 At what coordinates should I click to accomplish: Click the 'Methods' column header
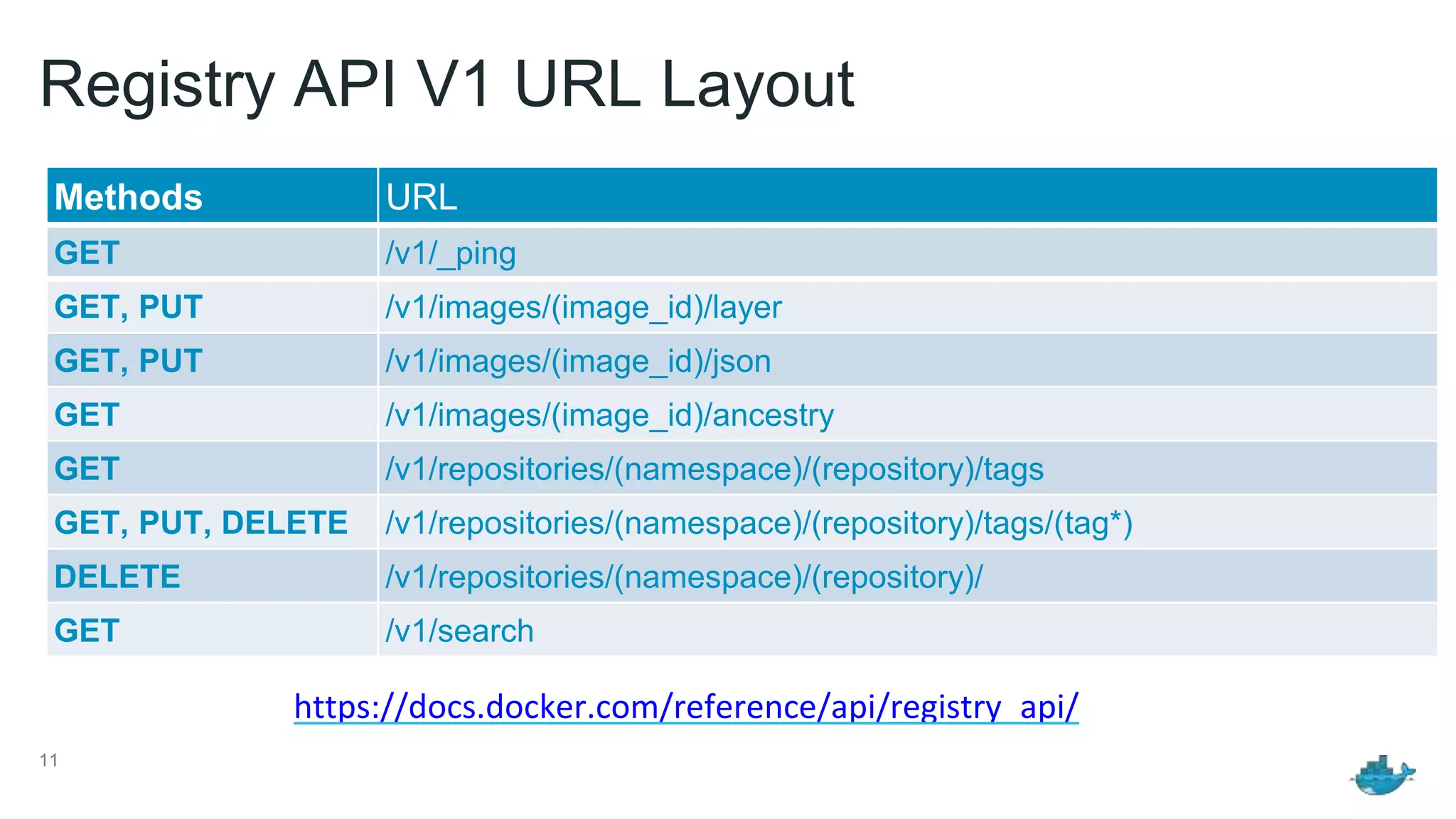pyautogui.click(x=212, y=196)
